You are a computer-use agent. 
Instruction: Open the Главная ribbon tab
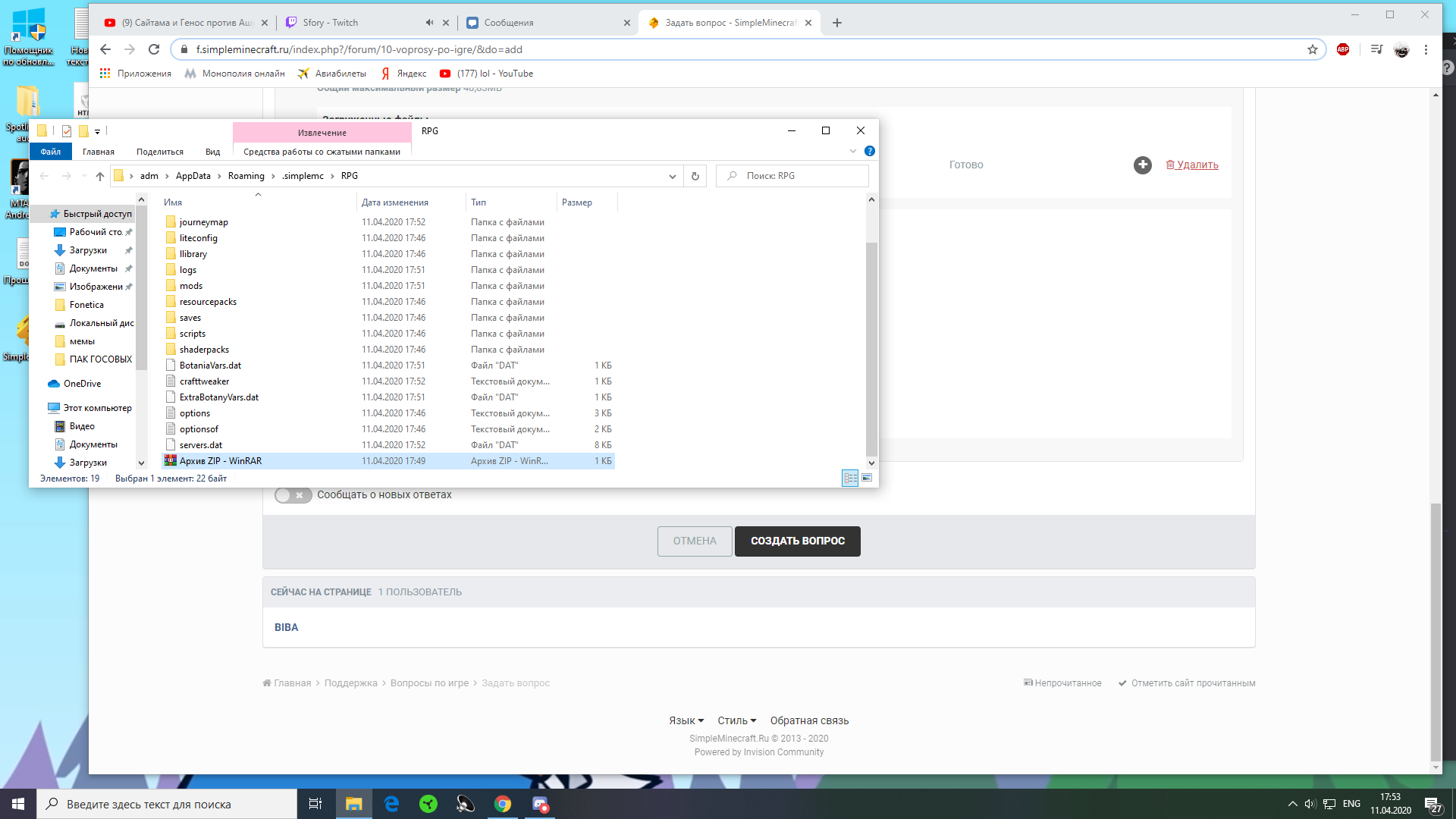click(99, 152)
